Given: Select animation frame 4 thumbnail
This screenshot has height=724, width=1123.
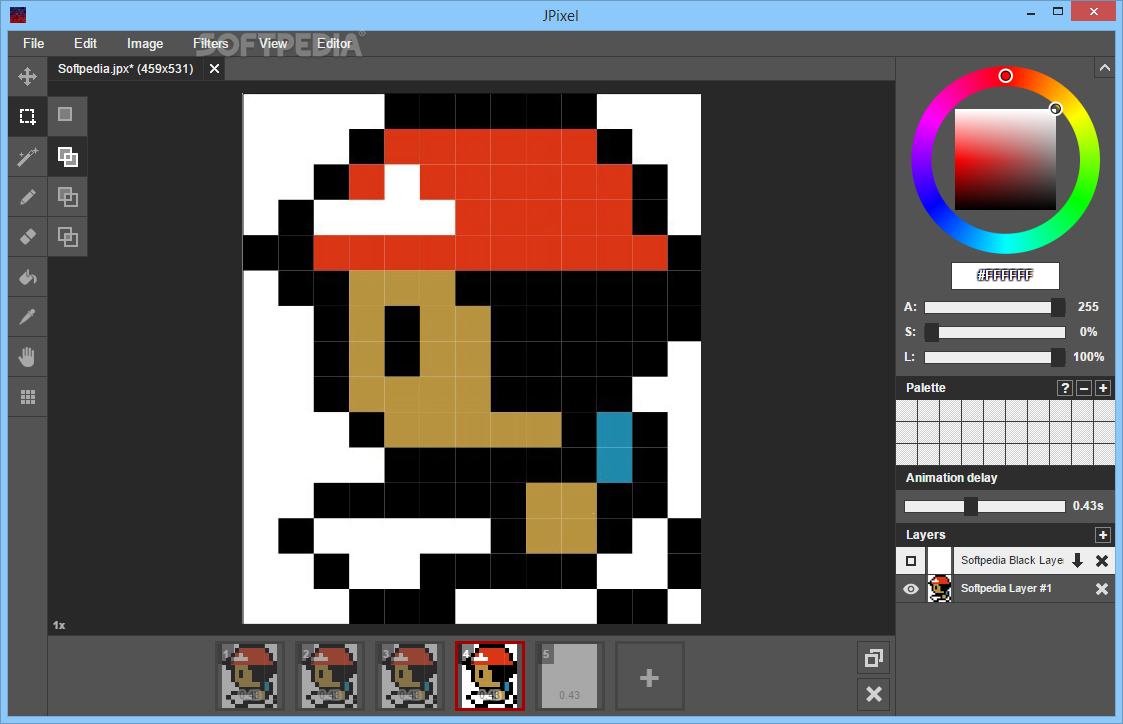Looking at the screenshot, I should point(490,676).
